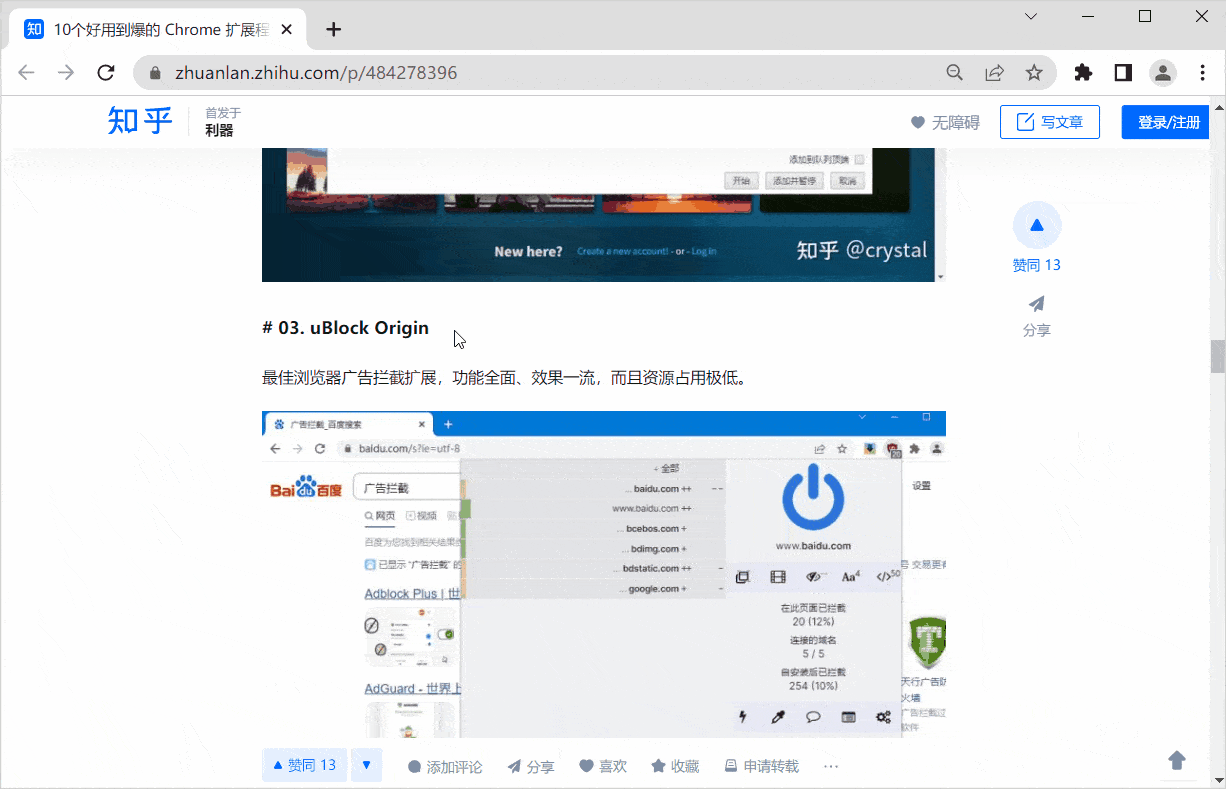Image resolution: width=1226 pixels, height=789 pixels.
Task: Click the address bar URL
Action: point(316,73)
